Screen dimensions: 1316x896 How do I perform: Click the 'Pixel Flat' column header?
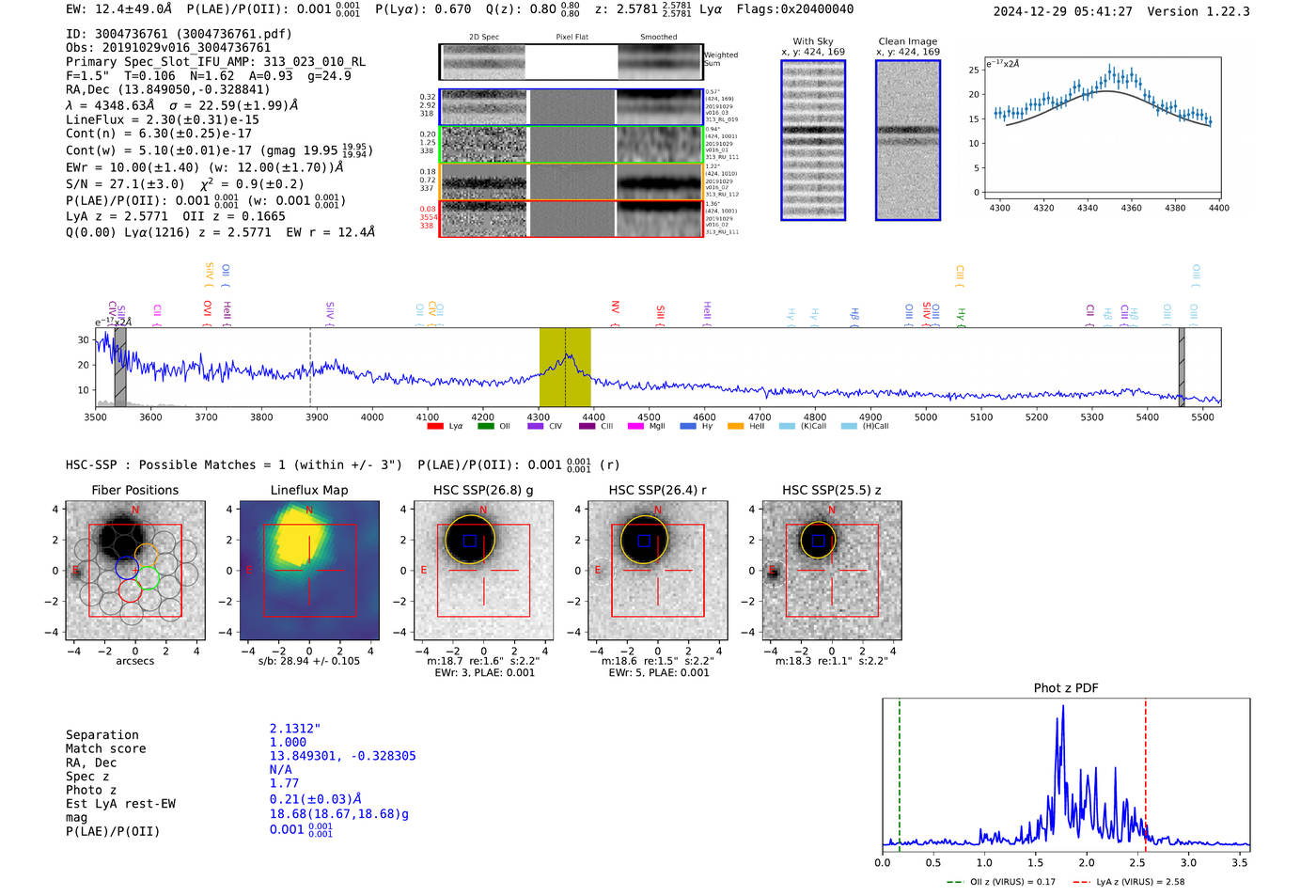[572, 38]
